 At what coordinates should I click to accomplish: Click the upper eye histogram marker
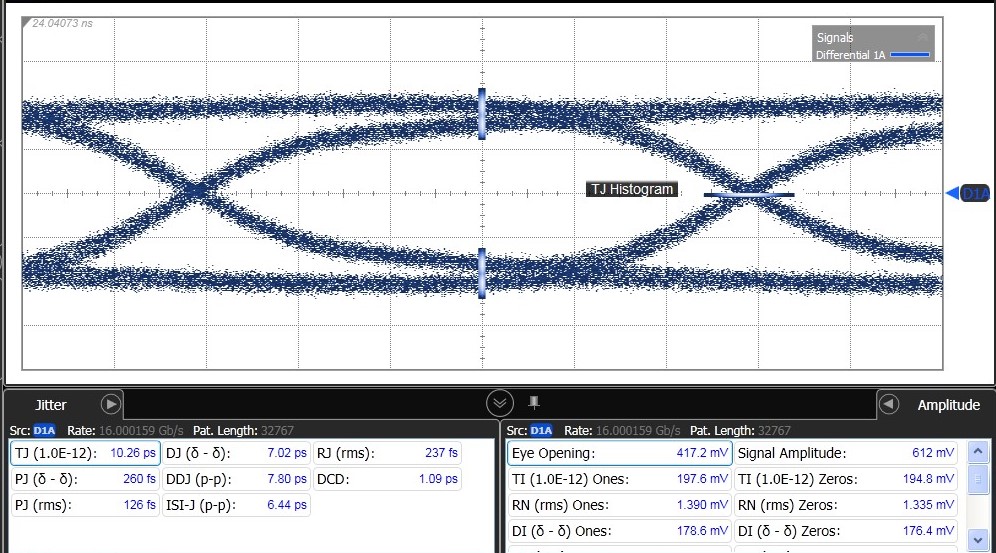pos(482,113)
